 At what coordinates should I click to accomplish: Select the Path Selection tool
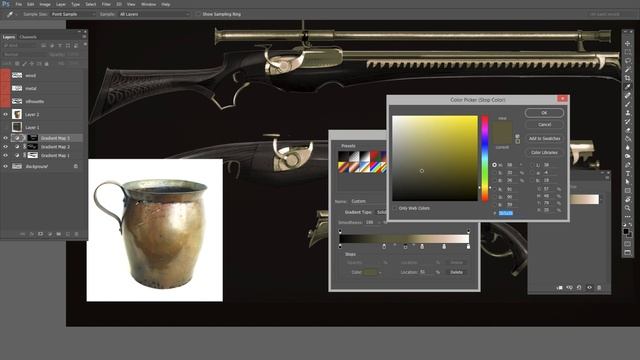coord(627,182)
